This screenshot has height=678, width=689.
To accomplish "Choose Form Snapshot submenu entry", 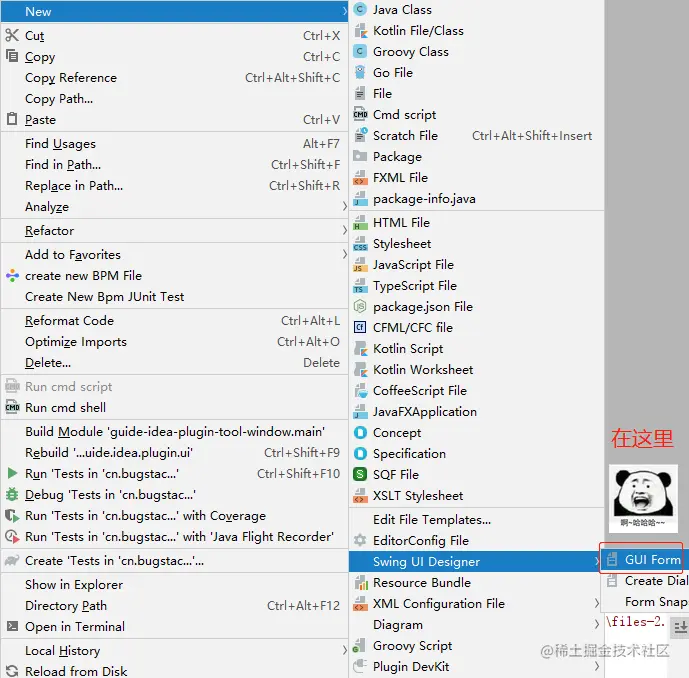I will tap(645, 602).
